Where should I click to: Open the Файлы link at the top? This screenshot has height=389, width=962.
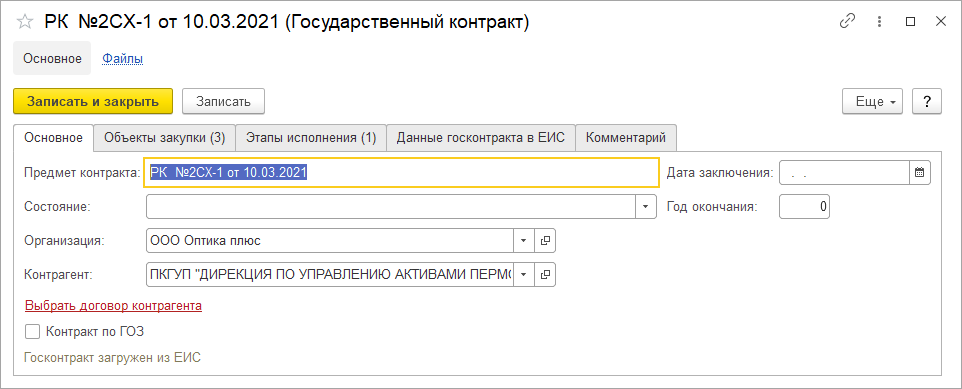[x=123, y=59]
